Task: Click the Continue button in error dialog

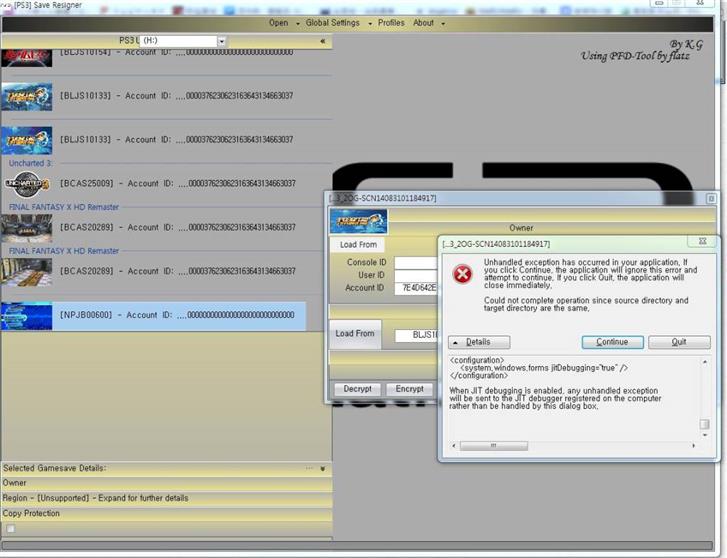Action: 612,342
